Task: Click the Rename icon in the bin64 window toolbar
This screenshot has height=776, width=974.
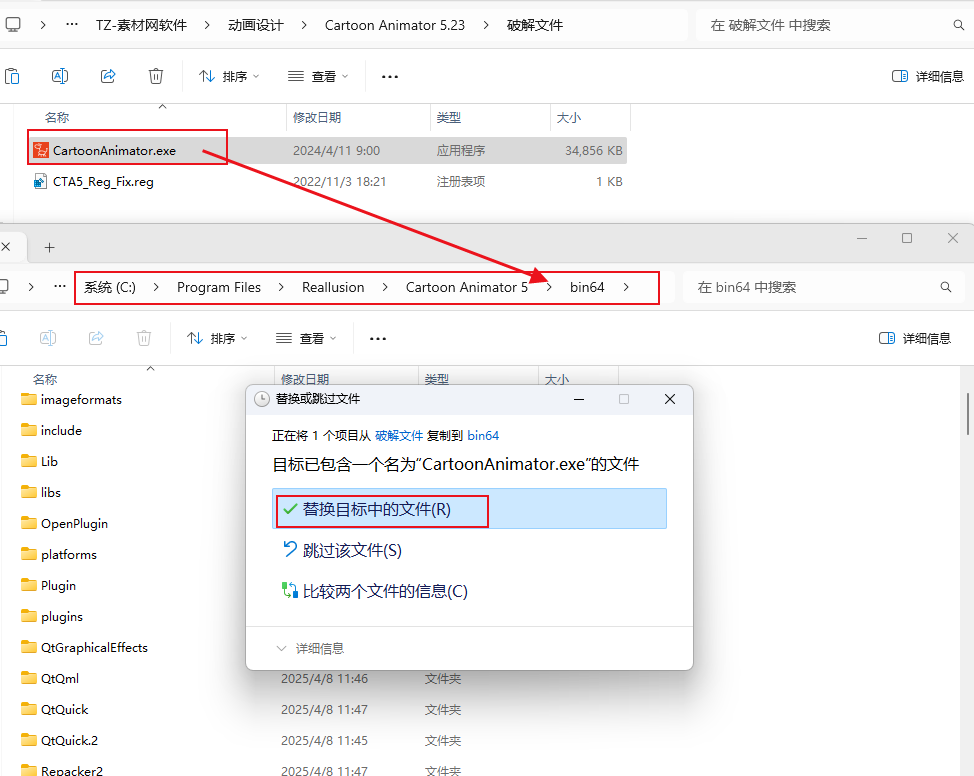Action: tap(48, 338)
